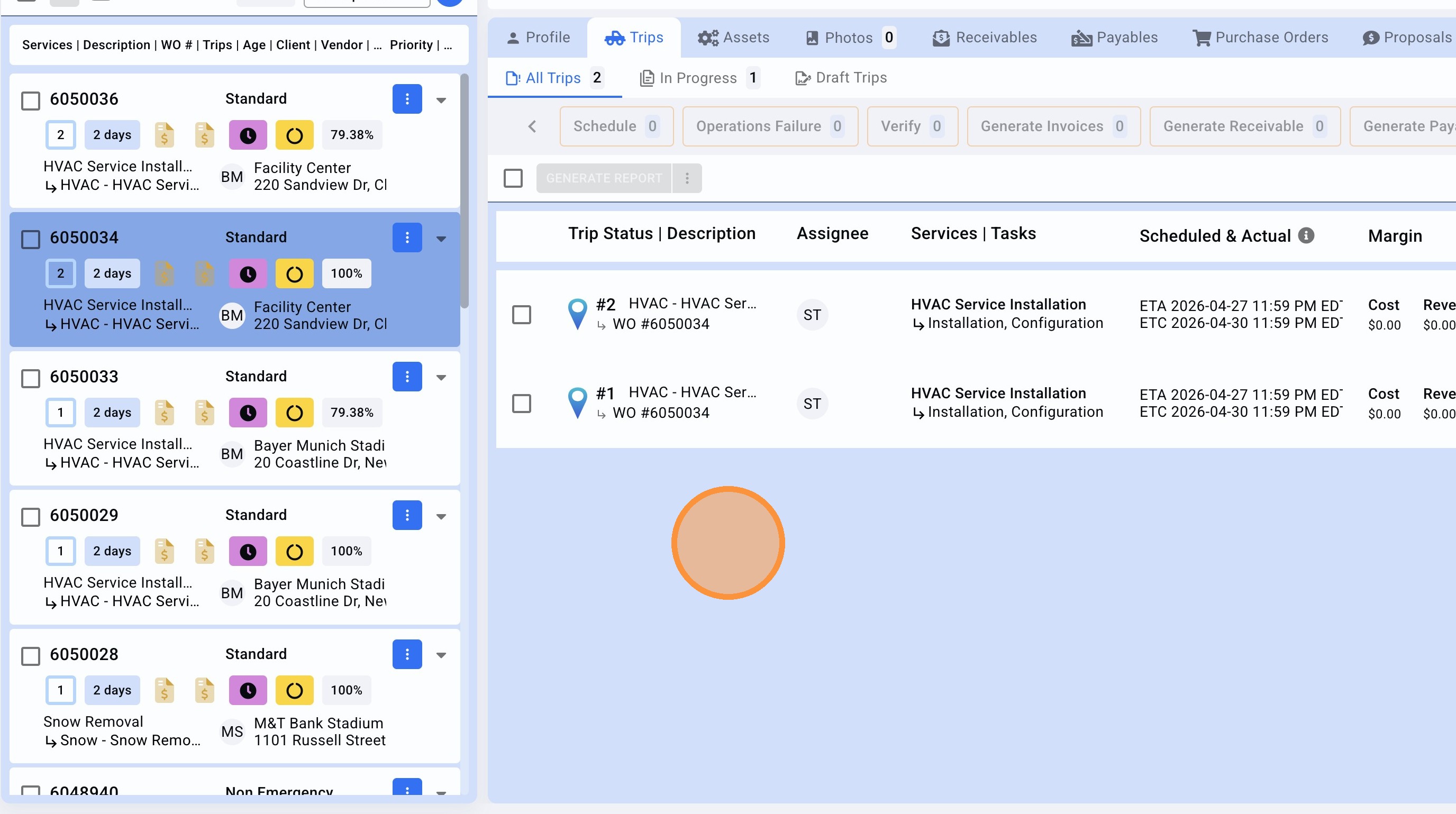Click the left chevron to scroll the status filters
The width and height of the screenshot is (1456, 814).
[532, 126]
